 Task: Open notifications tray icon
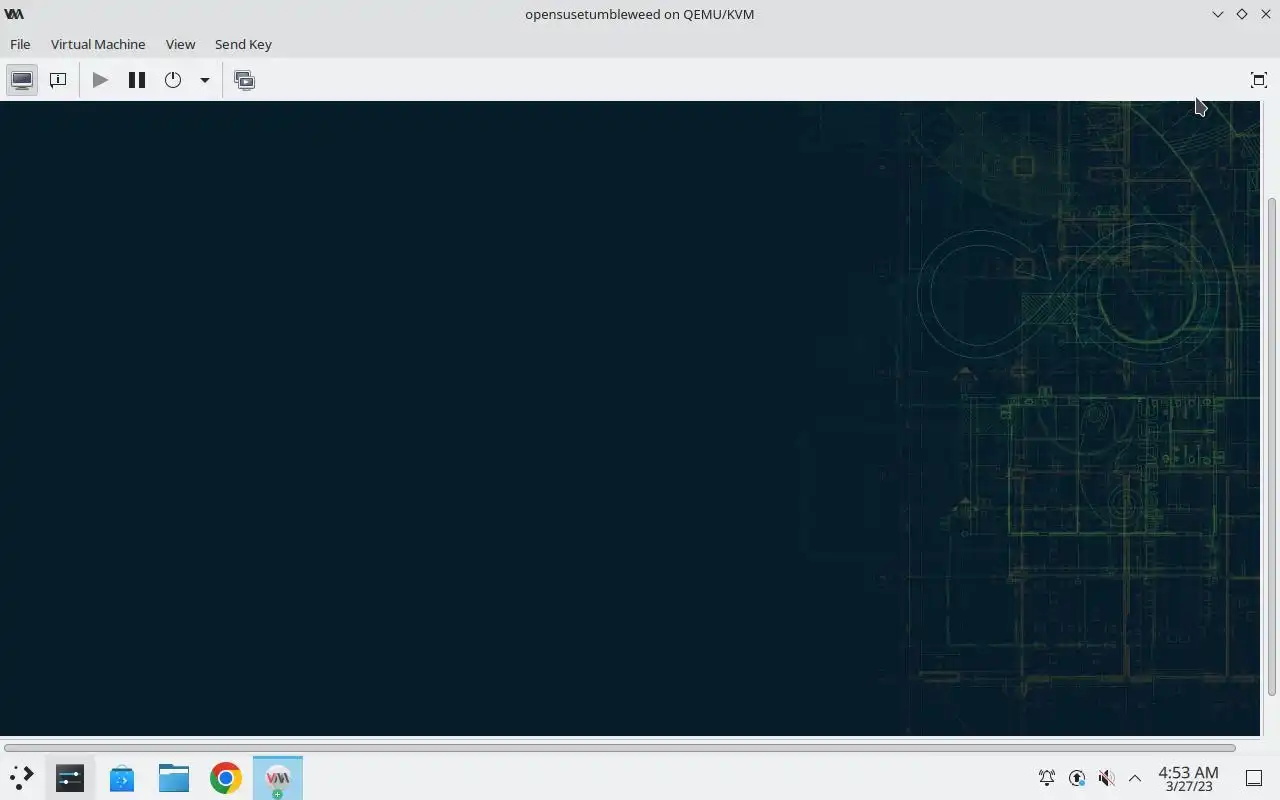click(1047, 778)
